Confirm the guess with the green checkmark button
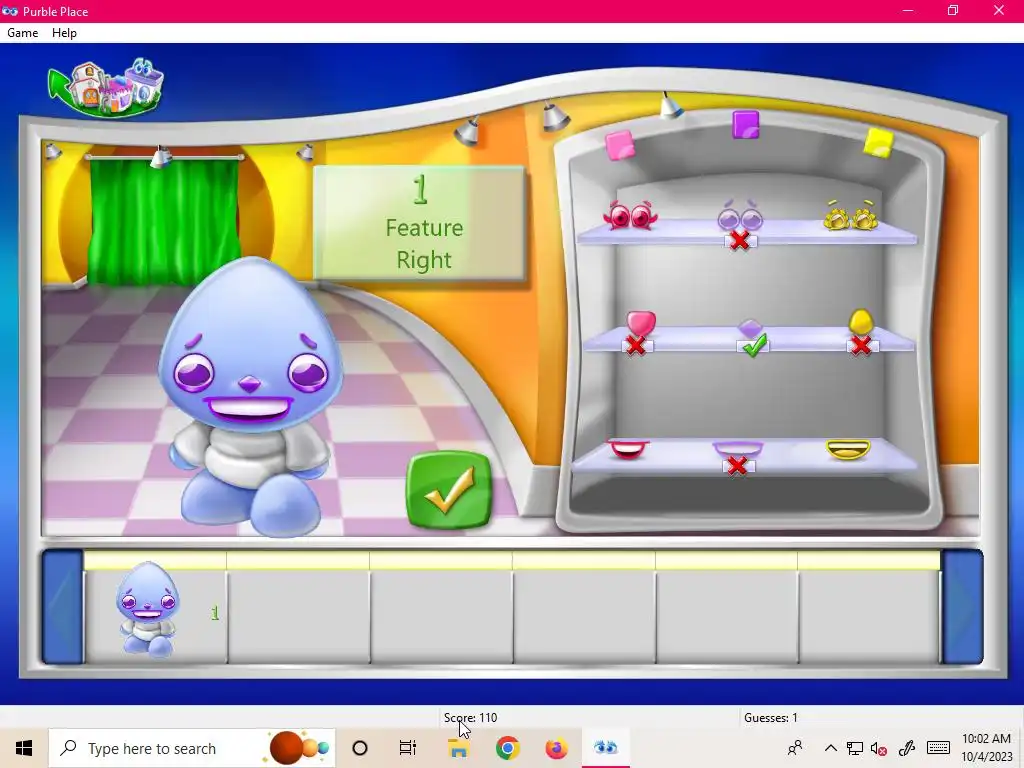 (449, 490)
